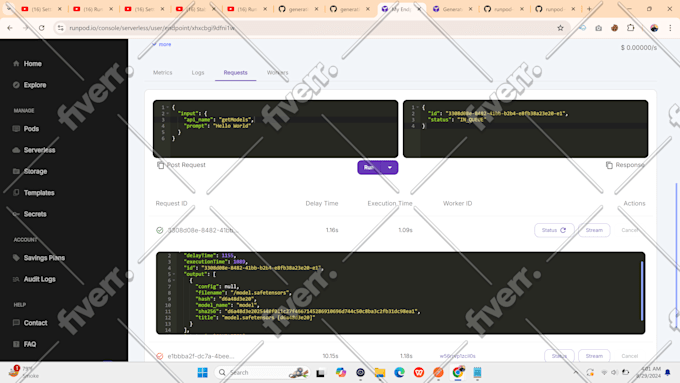Click Status for request e1bbba2f
Viewport: 680px width, 383px height.
(559, 356)
